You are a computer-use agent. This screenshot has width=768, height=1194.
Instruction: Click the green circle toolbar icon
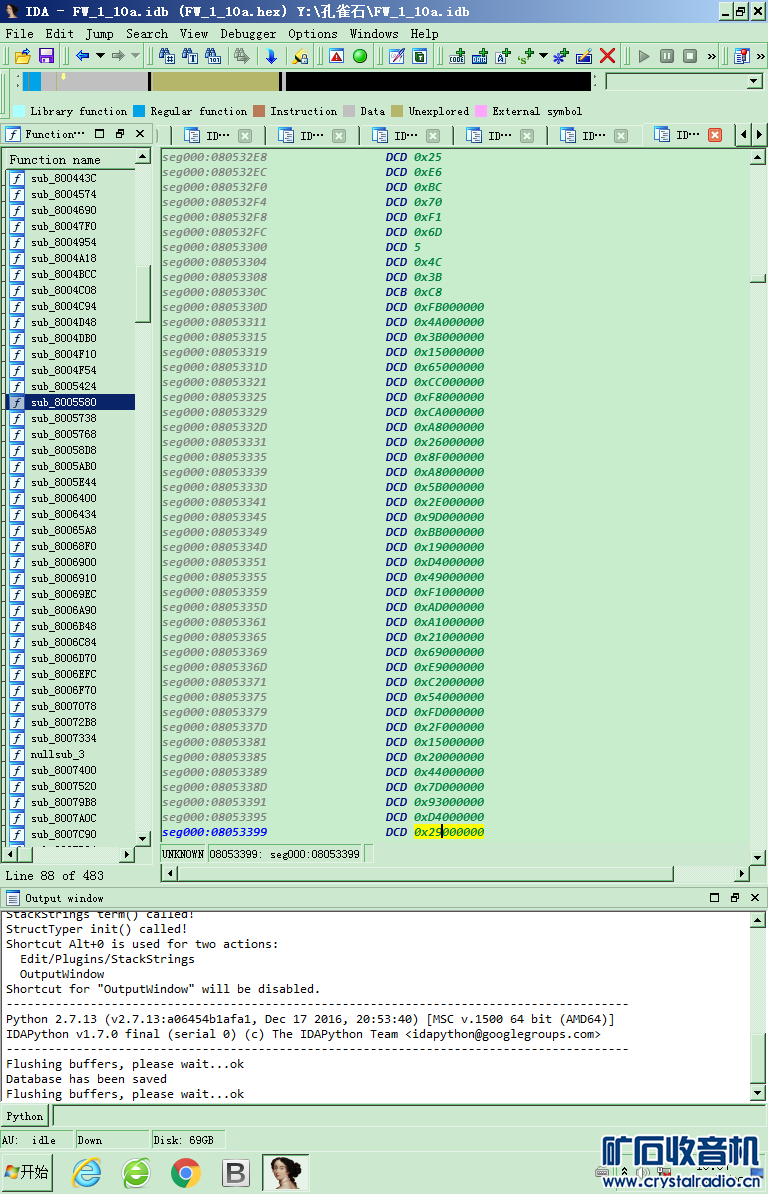(360, 56)
